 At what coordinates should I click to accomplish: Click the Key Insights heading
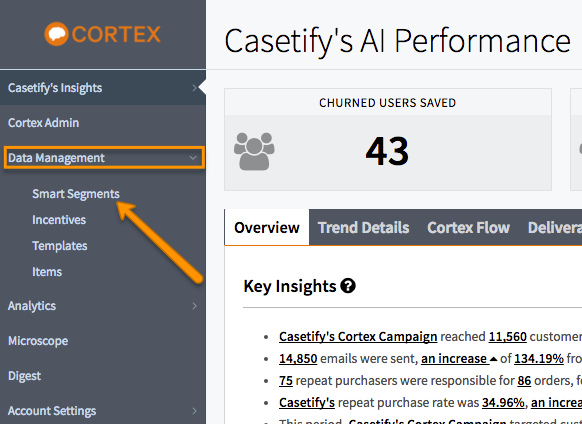pyautogui.click(x=290, y=286)
